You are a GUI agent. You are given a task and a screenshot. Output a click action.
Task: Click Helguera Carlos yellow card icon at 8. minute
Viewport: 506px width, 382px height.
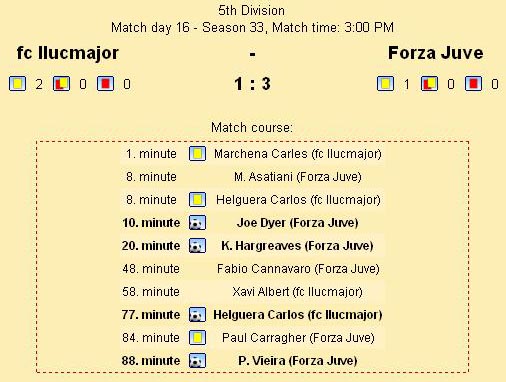pos(197,200)
